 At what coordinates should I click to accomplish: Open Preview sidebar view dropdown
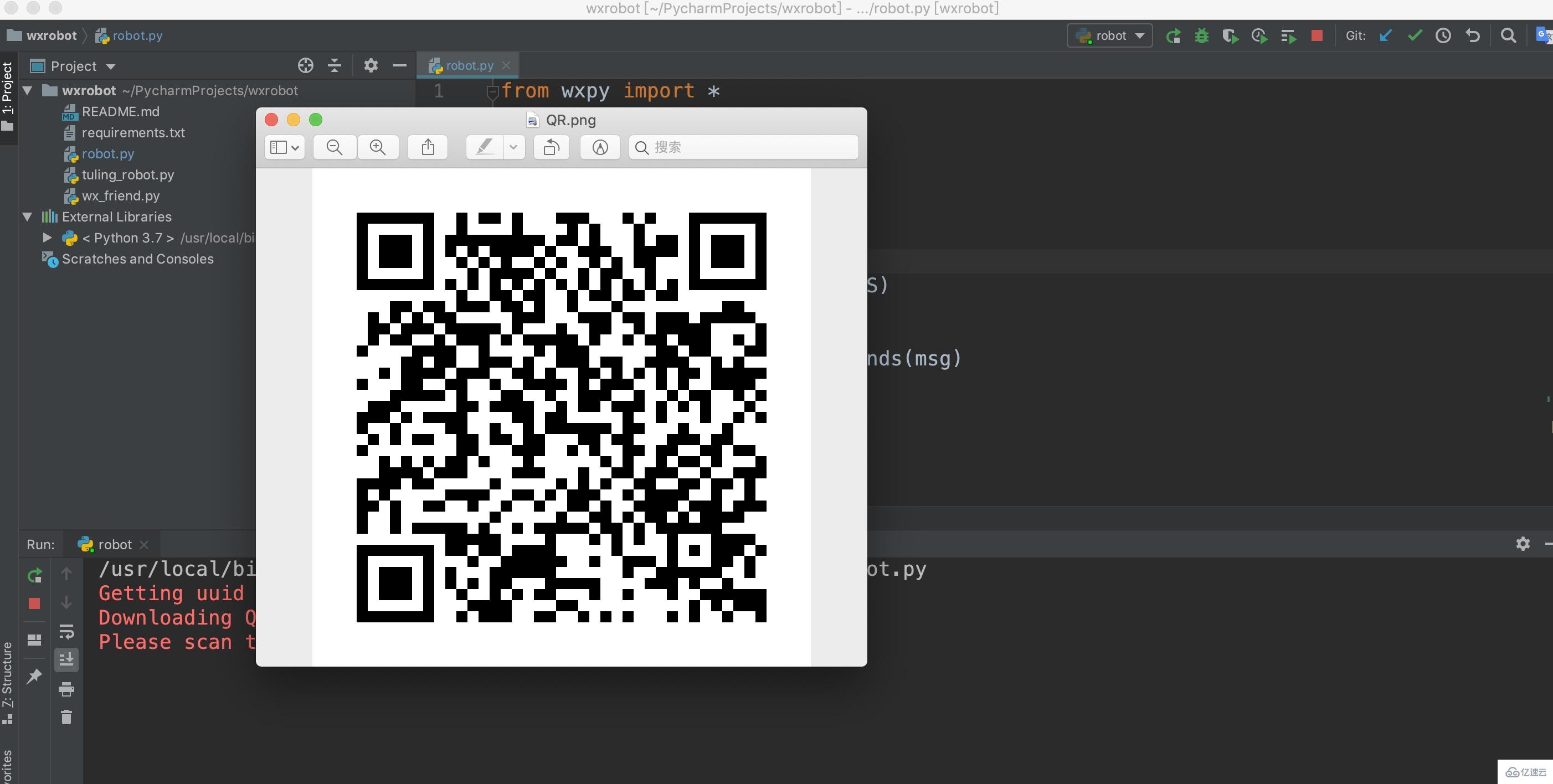pos(285,148)
